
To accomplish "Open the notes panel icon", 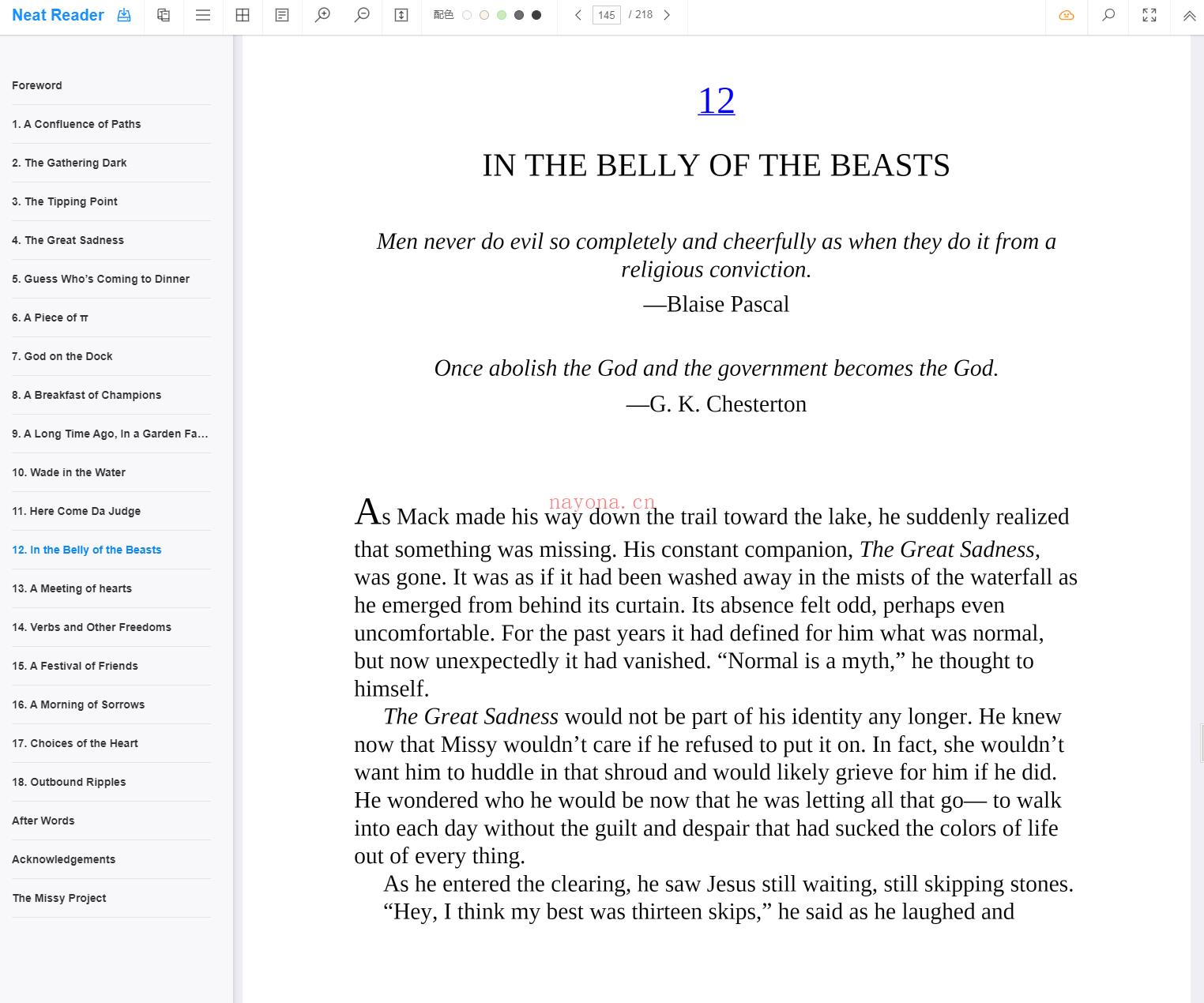I will coord(282,15).
